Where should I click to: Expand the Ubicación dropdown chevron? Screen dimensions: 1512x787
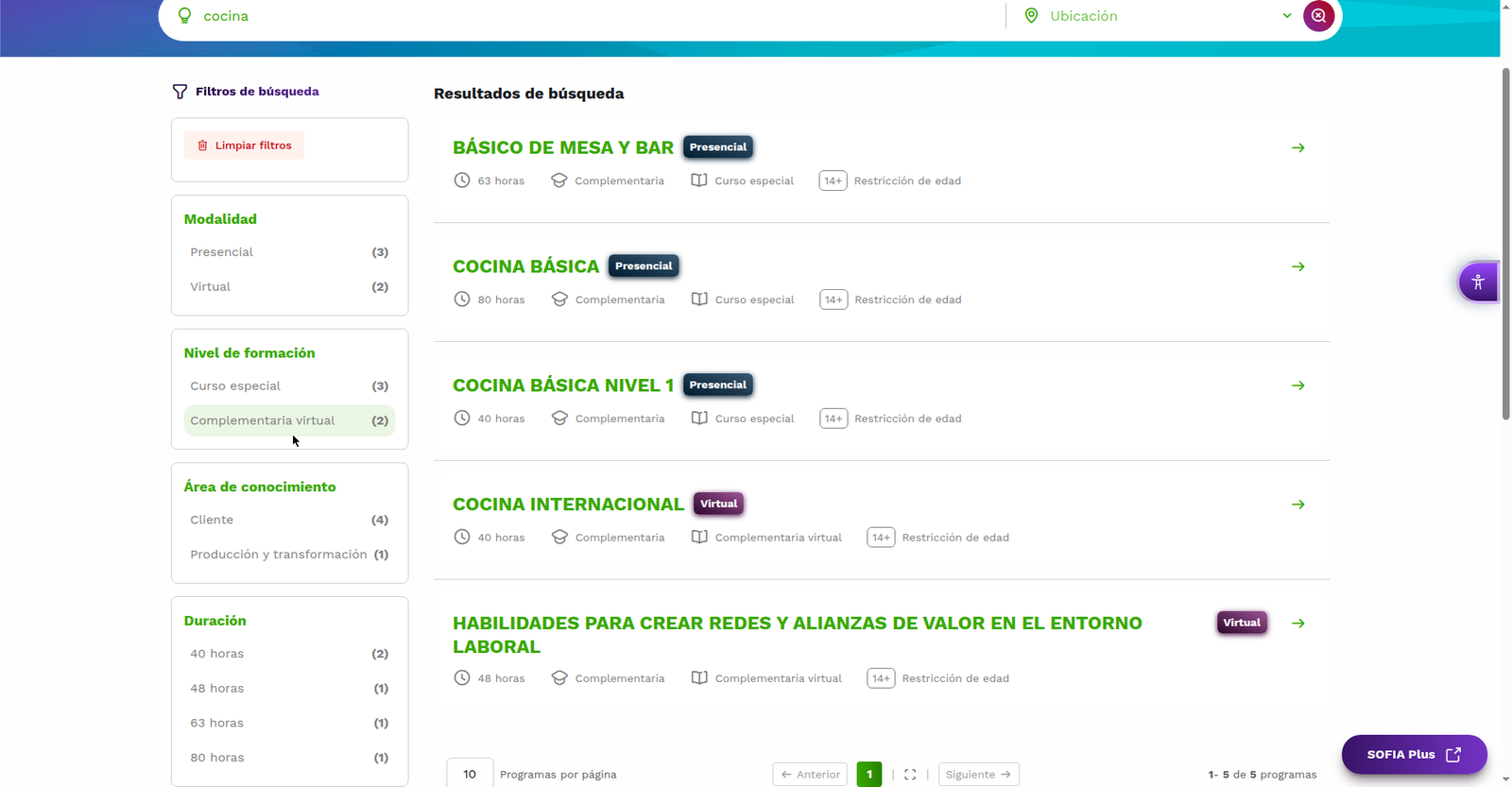1286,16
